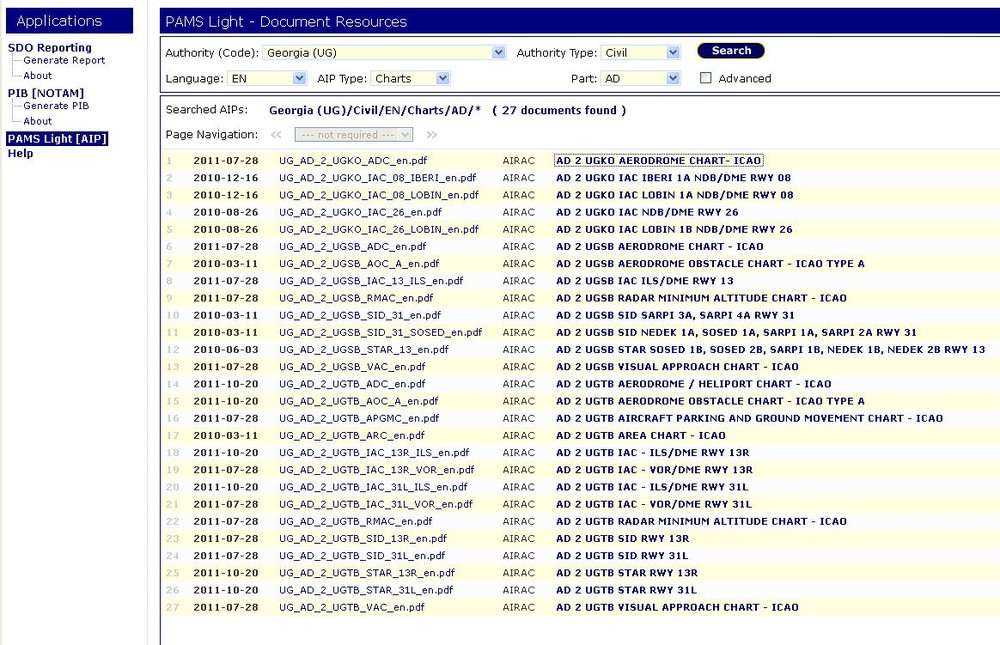Click the Search button
Viewport: 1000px width, 645px height.
(x=730, y=50)
